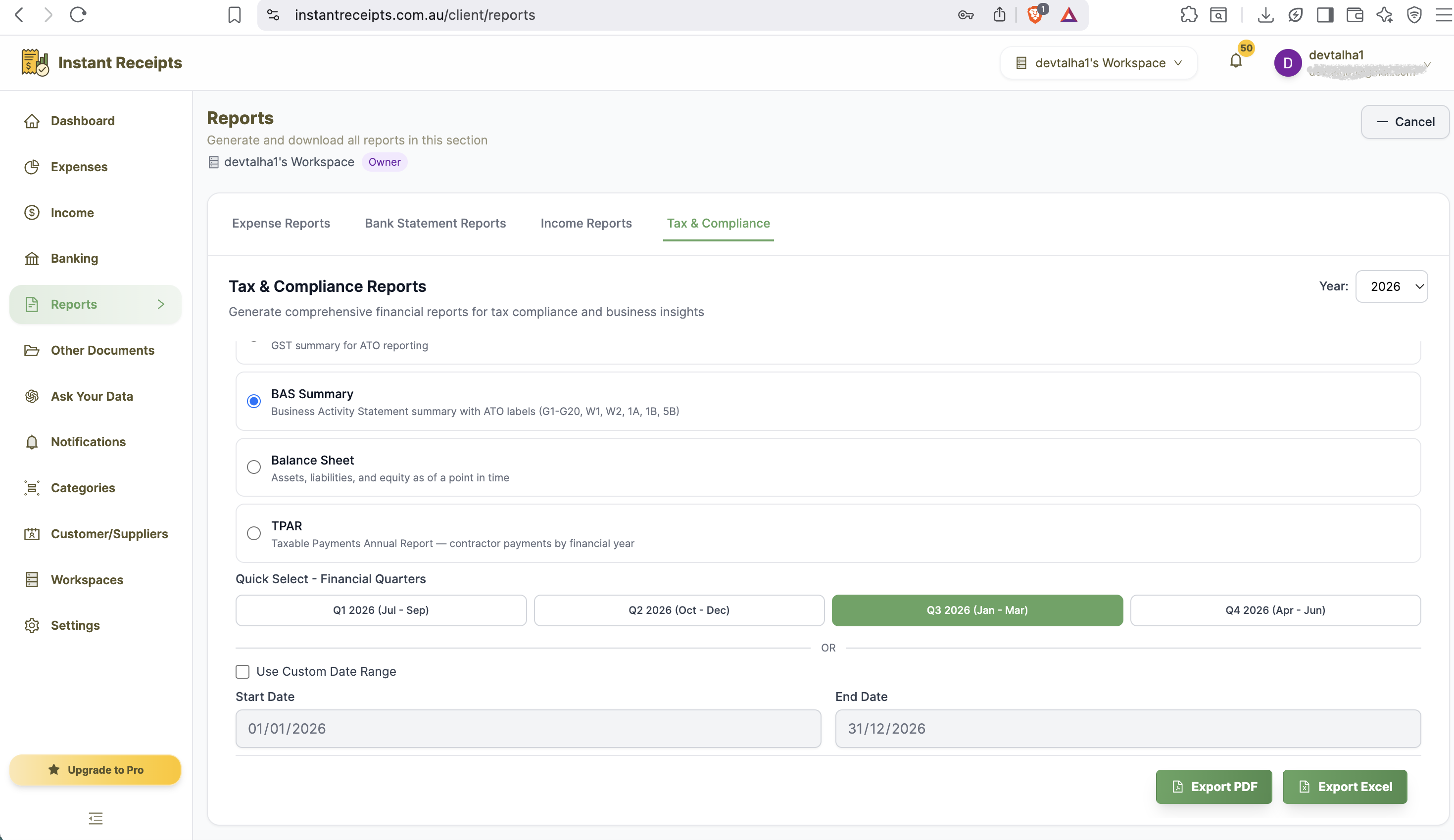This screenshot has width=1454, height=840.
Task: Click the Owner role badge
Action: 384,162
